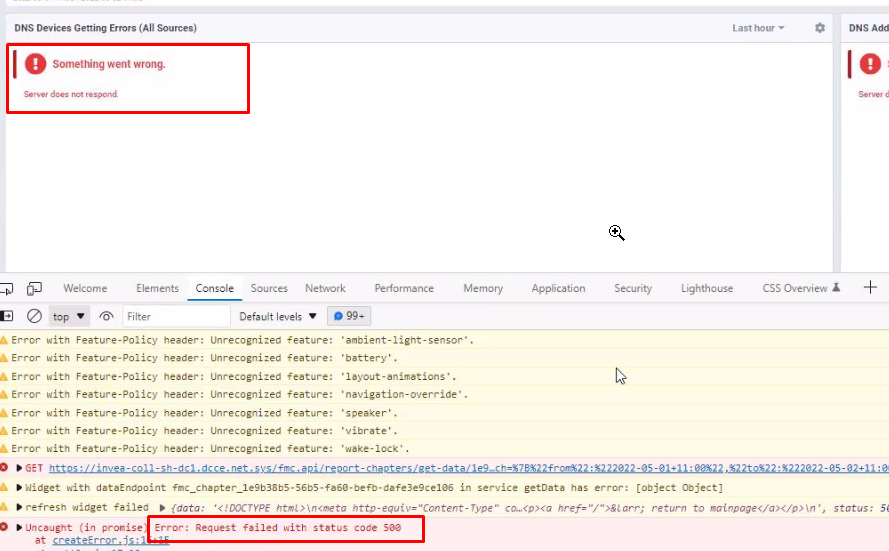Open the Network tab

click(x=325, y=288)
